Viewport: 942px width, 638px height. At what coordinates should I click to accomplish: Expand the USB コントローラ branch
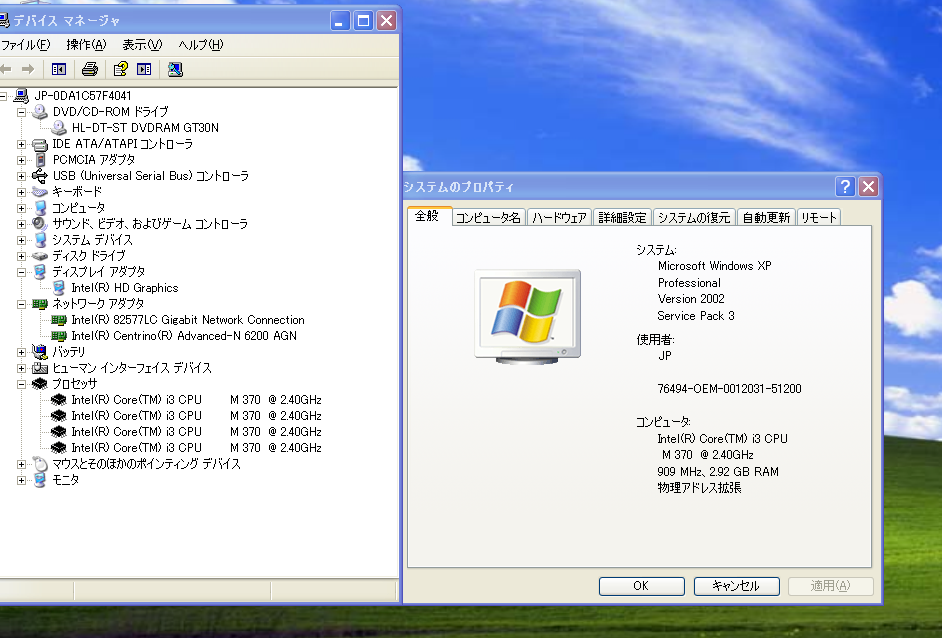[22, 176]
